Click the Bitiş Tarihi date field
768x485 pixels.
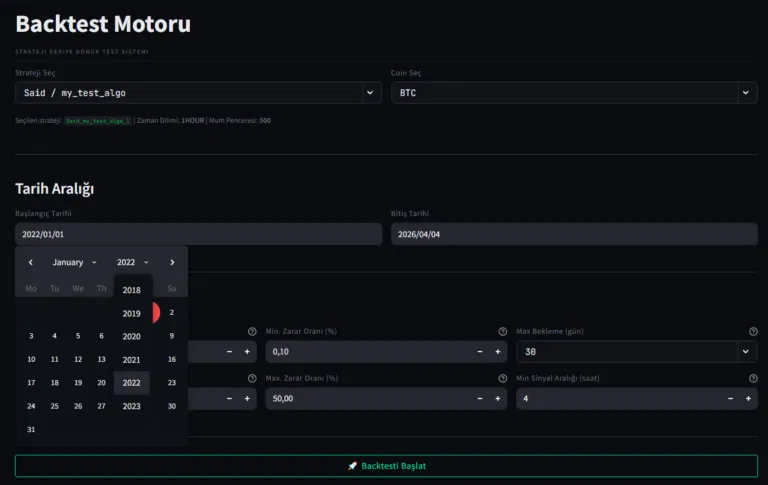(573, 233)
